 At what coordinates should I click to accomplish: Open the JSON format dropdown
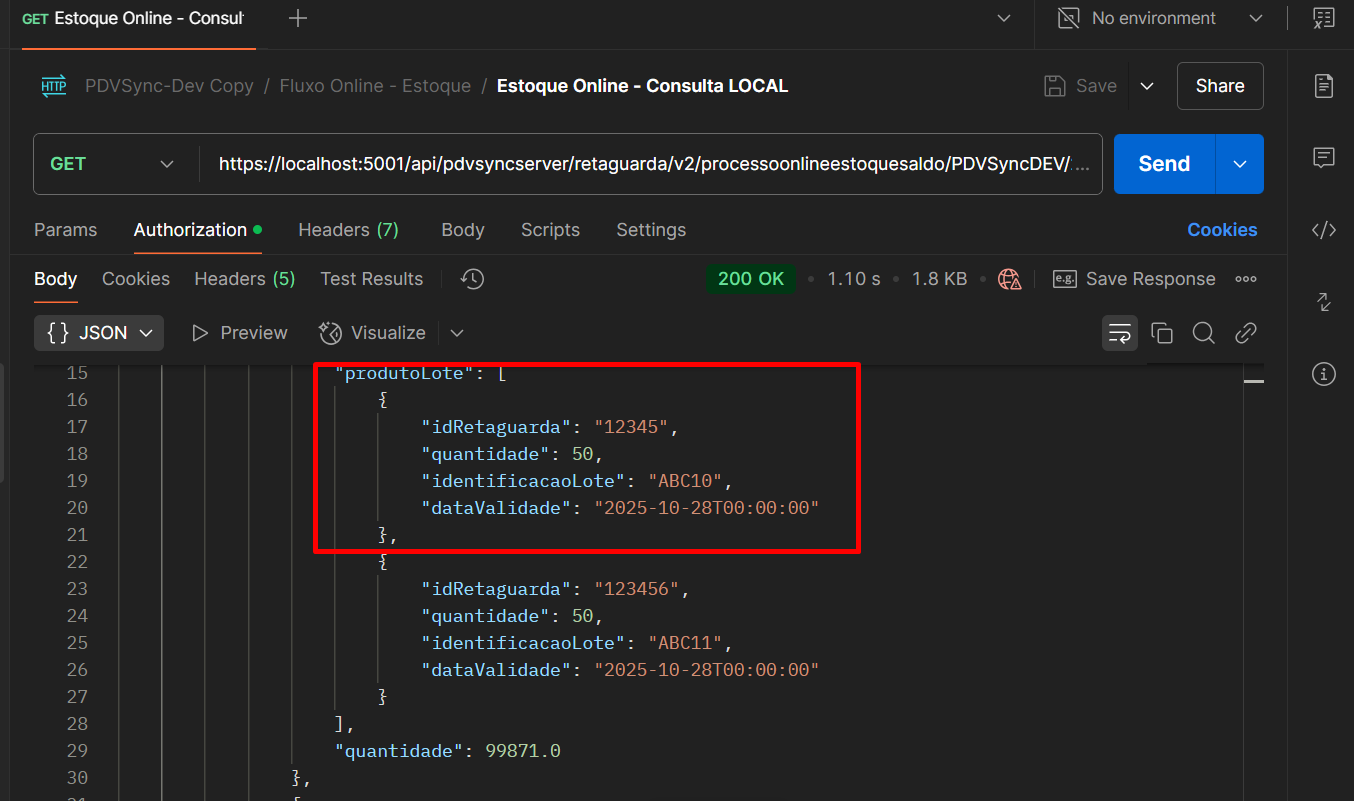(99, 333)
